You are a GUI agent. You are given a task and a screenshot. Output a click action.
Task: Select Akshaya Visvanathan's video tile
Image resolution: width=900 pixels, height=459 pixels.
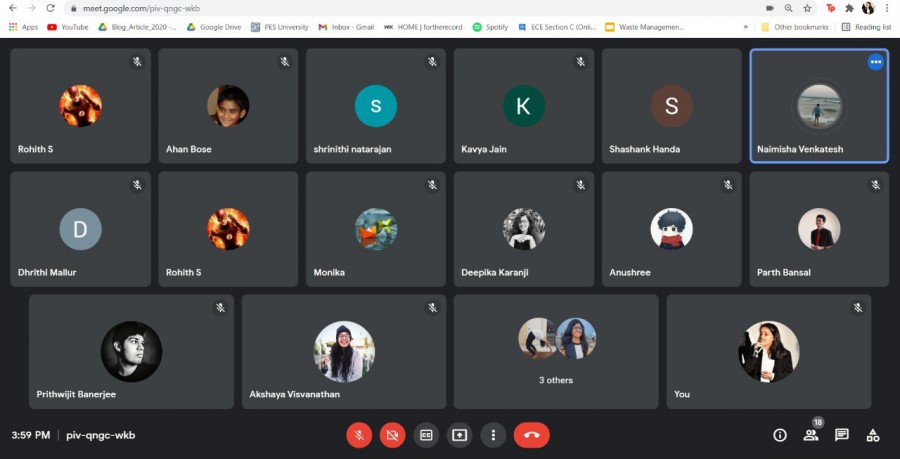344,351
